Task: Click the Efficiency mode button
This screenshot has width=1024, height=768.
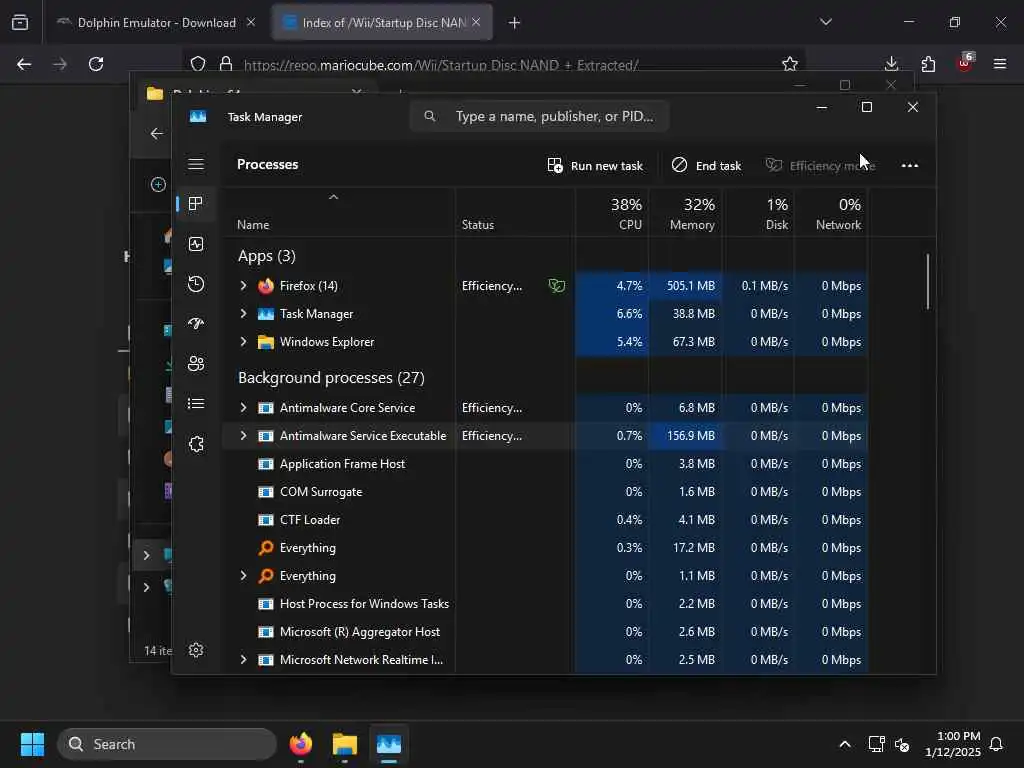Action: 821,165
